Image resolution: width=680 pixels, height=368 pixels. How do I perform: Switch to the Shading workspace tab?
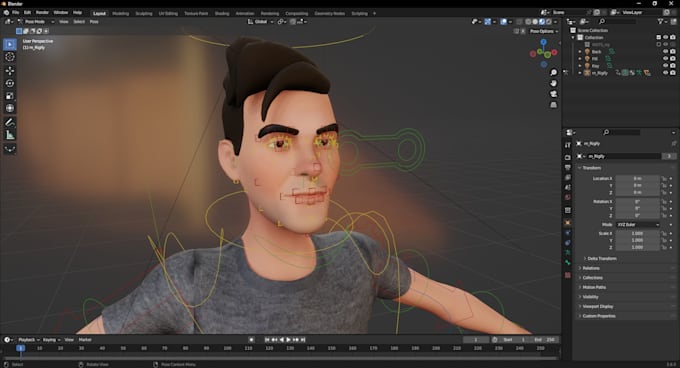pos(222,13)
